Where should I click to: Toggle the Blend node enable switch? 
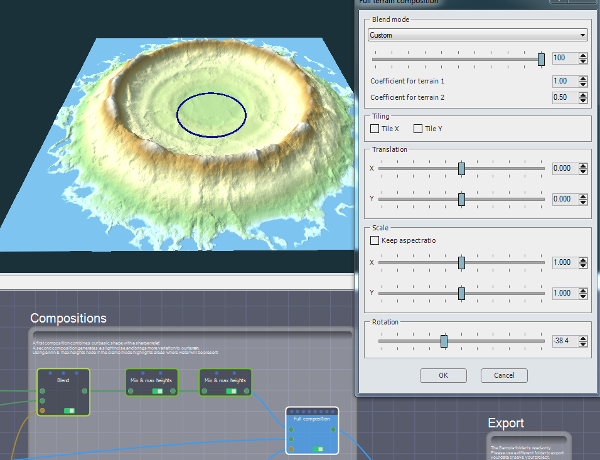69,411
